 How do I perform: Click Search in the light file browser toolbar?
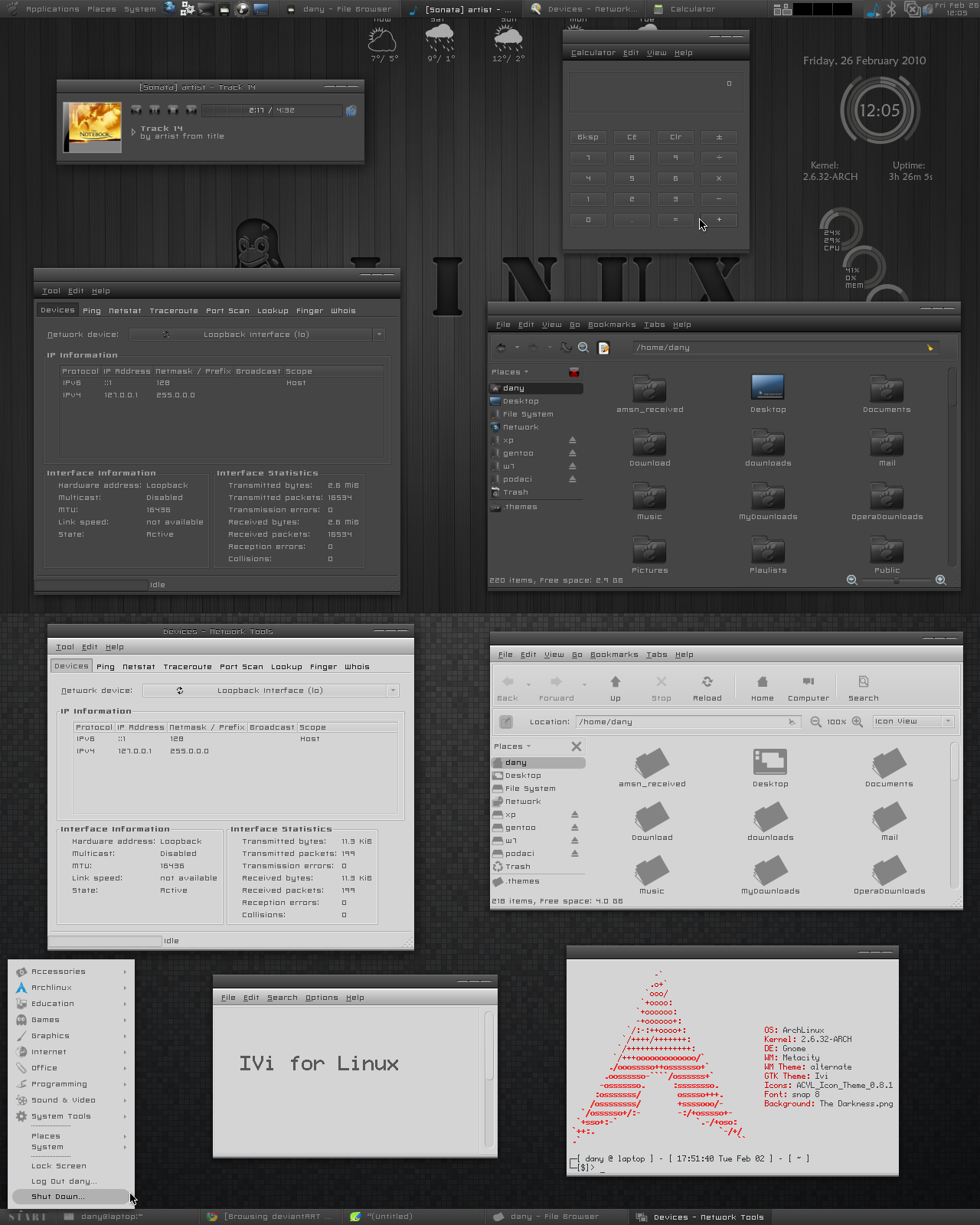864,688
